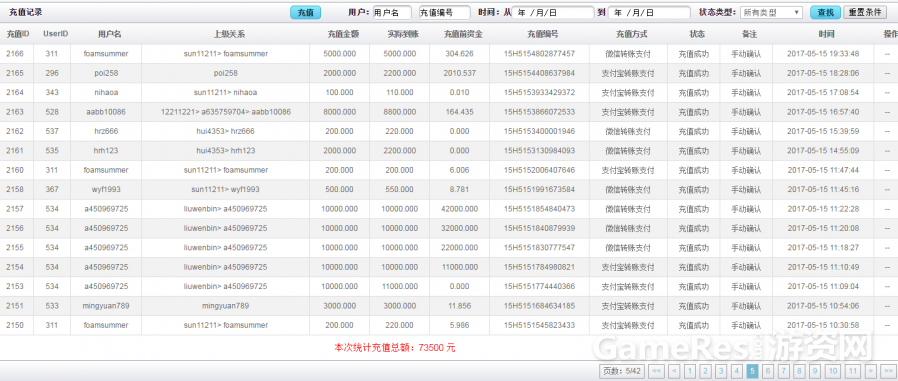Click the blue 充值 recharge button

305,12
